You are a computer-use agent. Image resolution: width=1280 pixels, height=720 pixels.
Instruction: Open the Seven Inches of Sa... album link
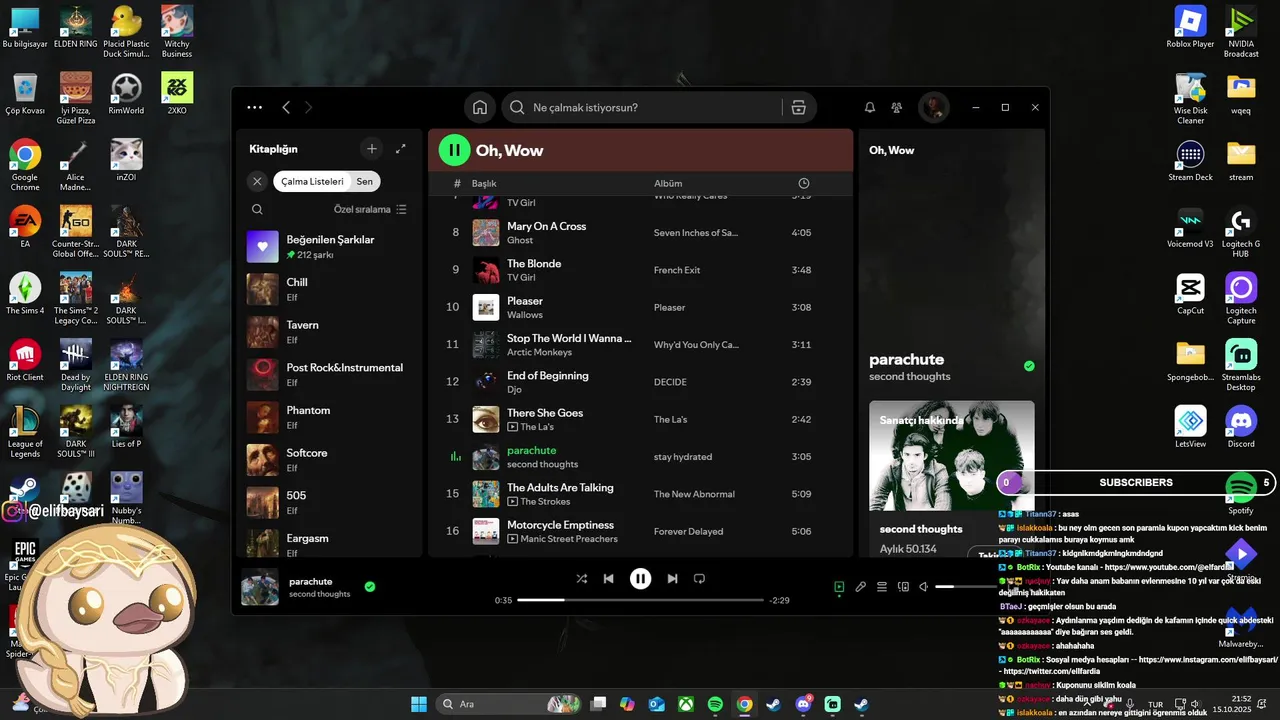pyautogui.click(x=696, y=233)
